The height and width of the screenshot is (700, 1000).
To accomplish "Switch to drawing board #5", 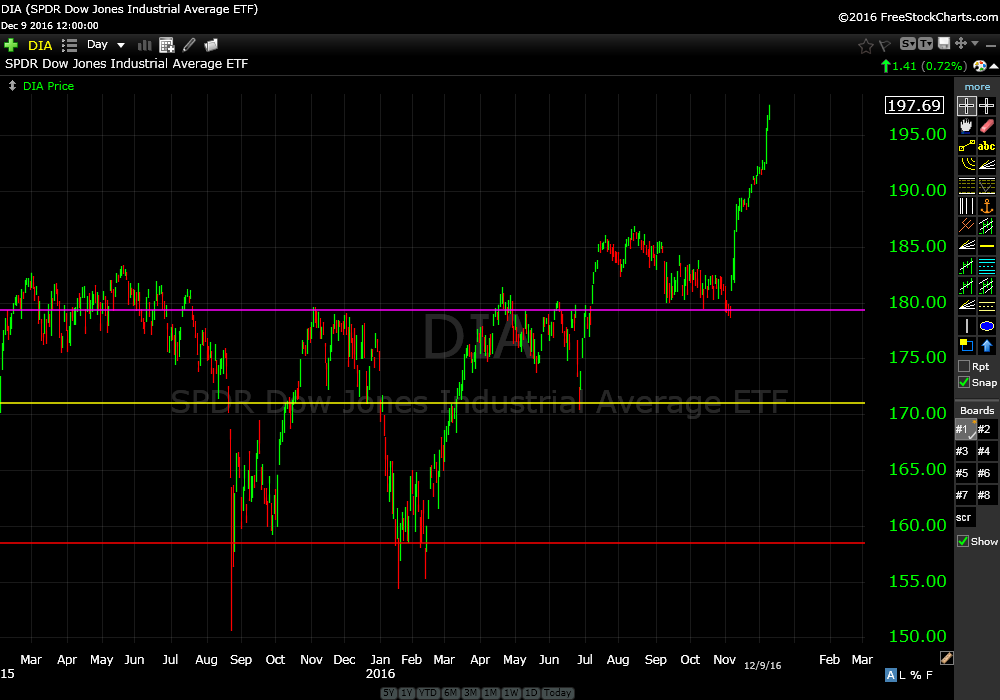I will [963, 473].
